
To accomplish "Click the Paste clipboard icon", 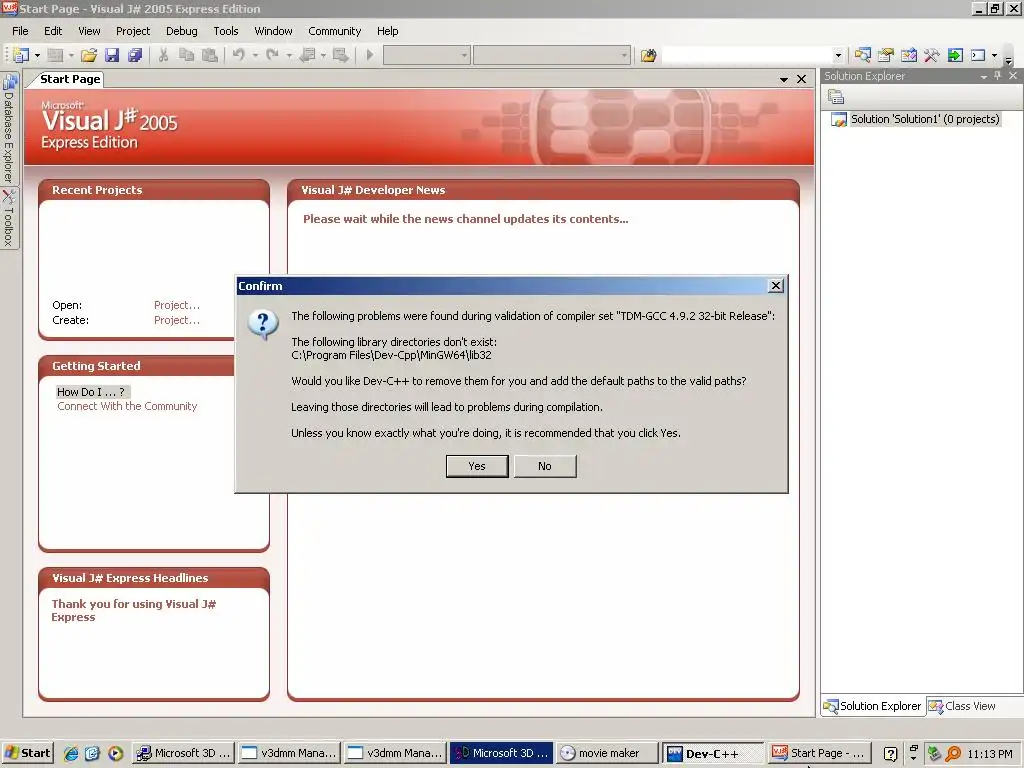I will [x=210, y=56].
